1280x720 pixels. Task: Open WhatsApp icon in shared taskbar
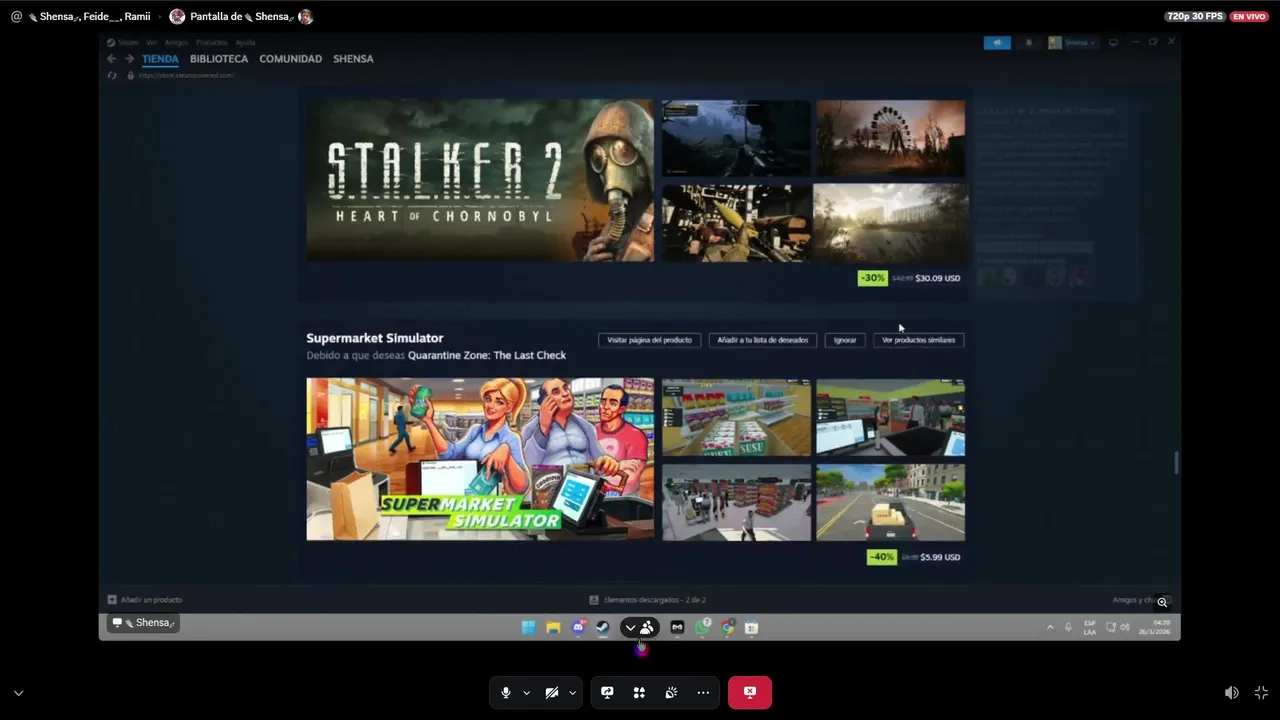703,628
